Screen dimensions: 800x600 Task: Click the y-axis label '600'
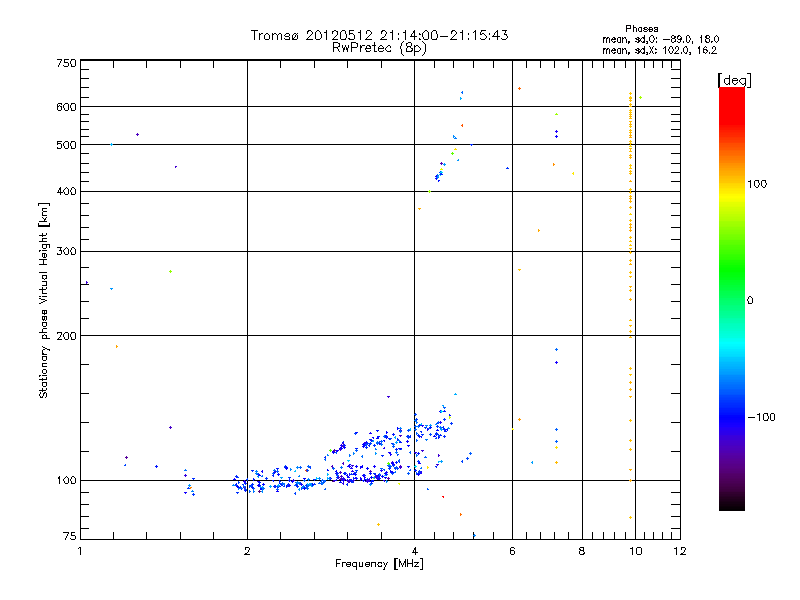(66, 107)
